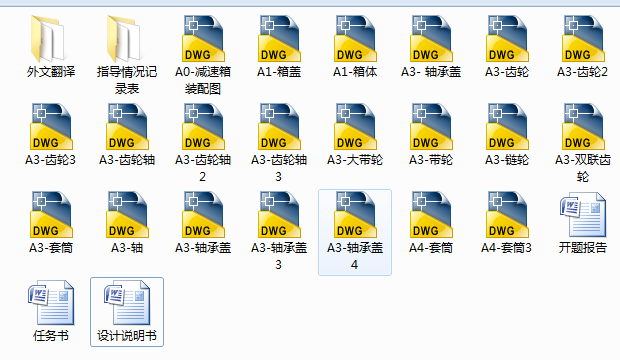This screenshot has width=620, height=360.
Task: Select the A3-齿轮2 DWG file icon
Action: tap(582, 39)
